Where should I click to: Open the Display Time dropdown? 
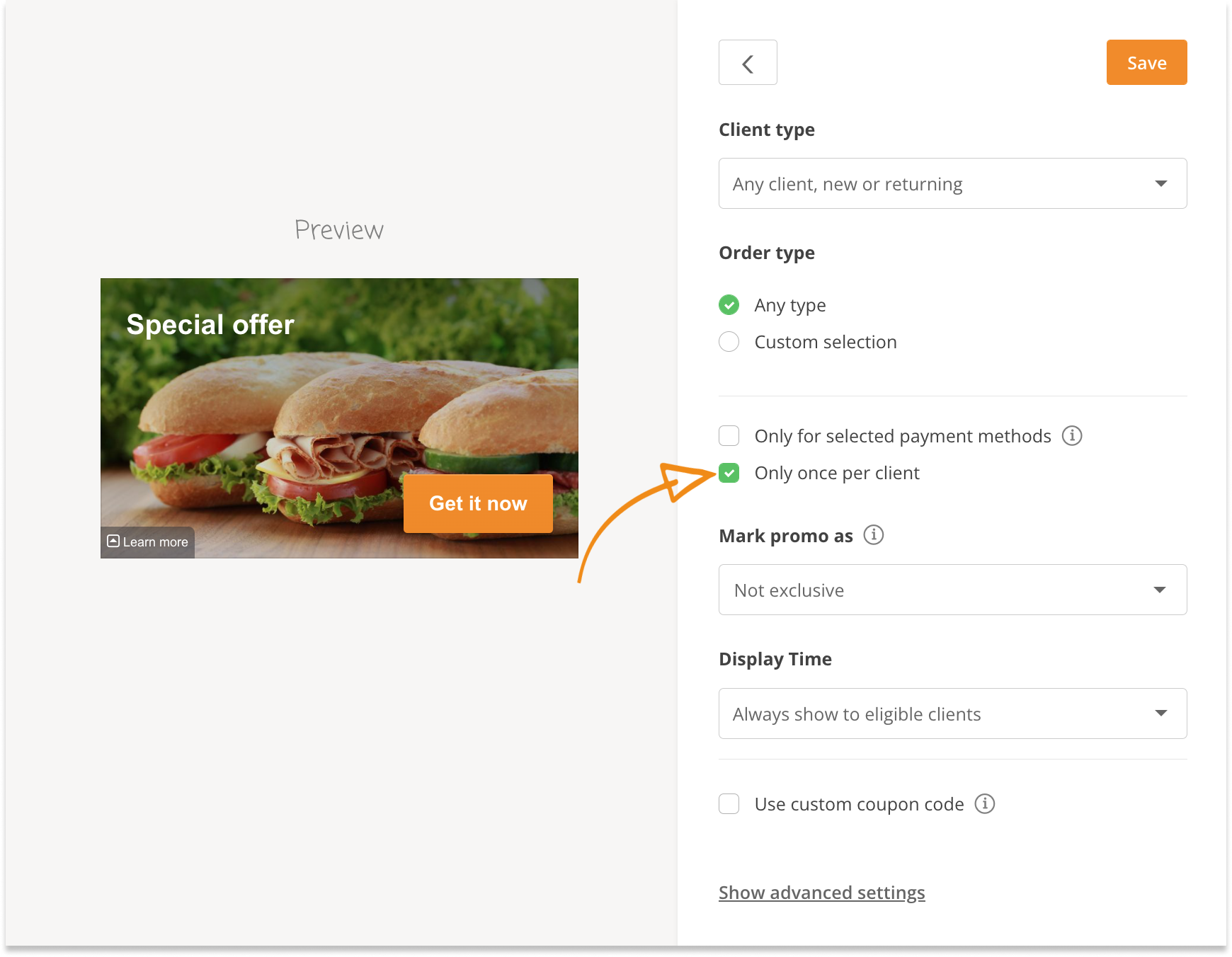(x=952, y=714)
